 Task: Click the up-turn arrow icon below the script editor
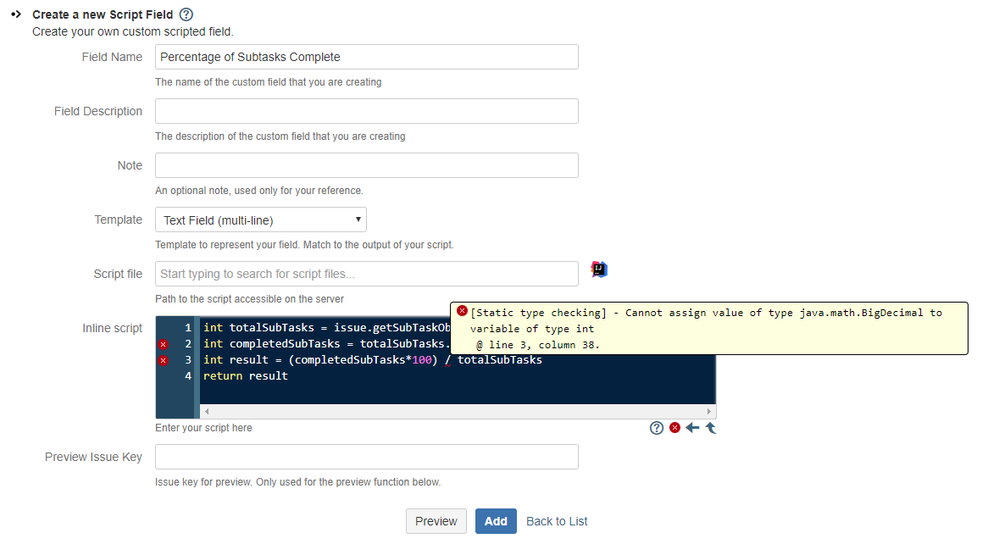pos(710,428)
